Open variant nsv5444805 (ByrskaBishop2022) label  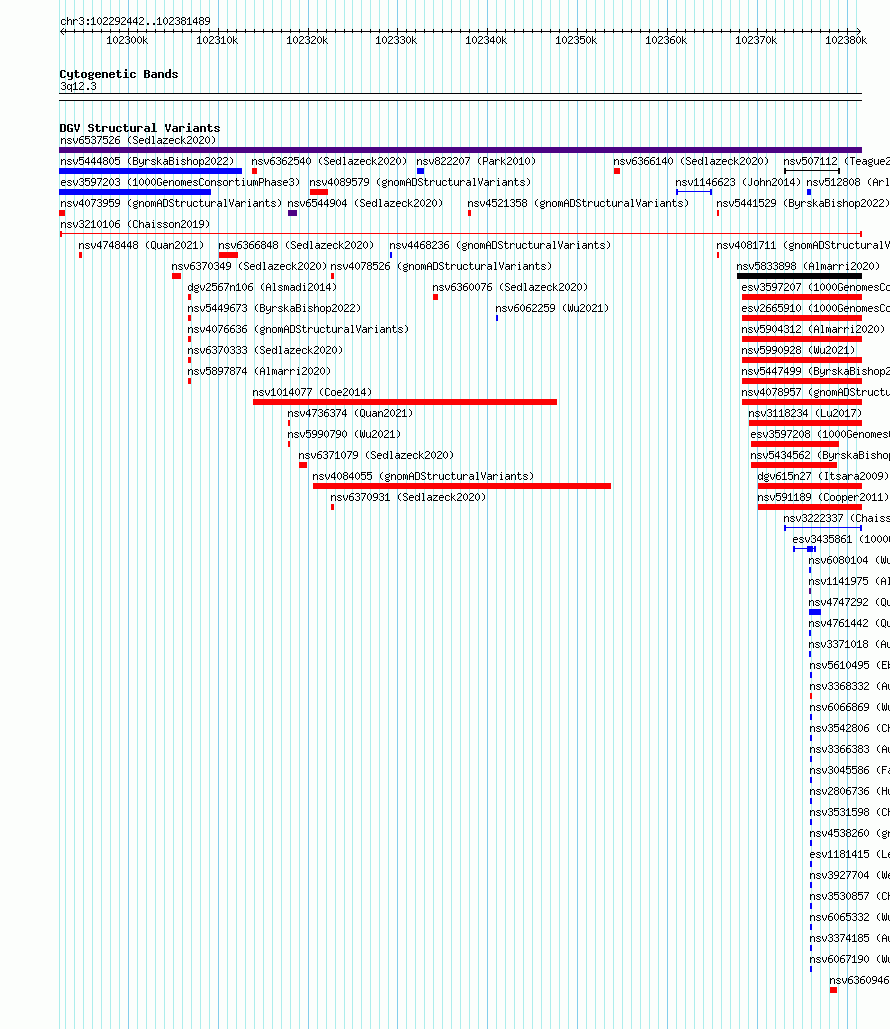coord(147,161)
